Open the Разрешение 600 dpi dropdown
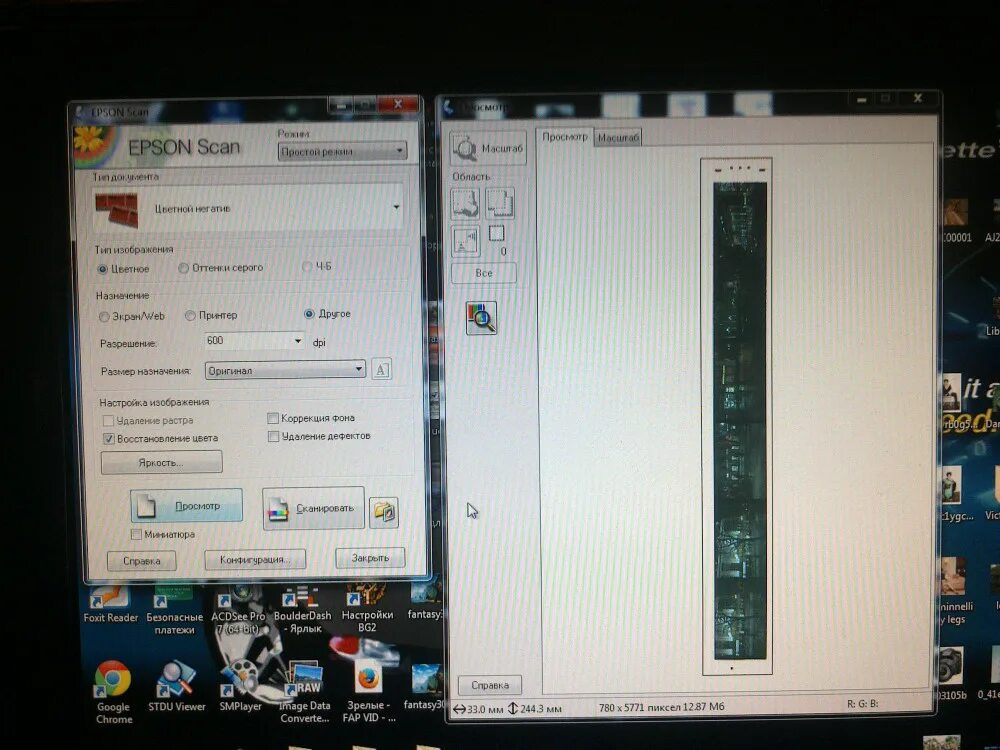The image size is (1000, 750). [x=254, y=341]
